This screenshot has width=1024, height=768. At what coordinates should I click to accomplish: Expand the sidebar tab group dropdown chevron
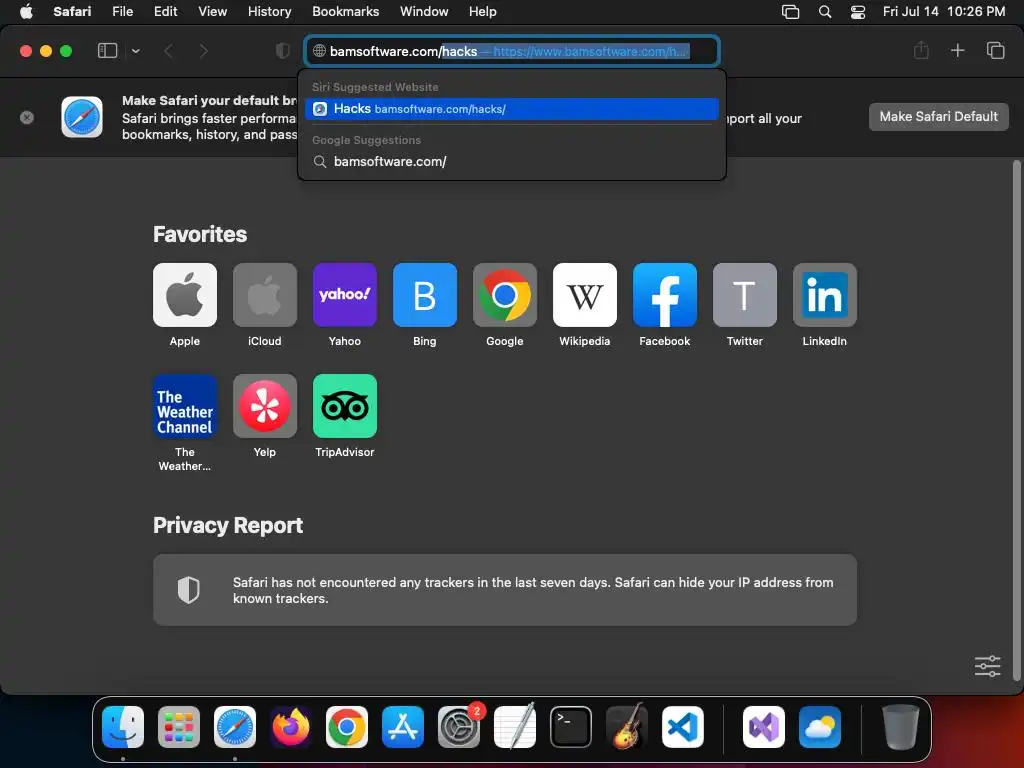pos(135,51)
